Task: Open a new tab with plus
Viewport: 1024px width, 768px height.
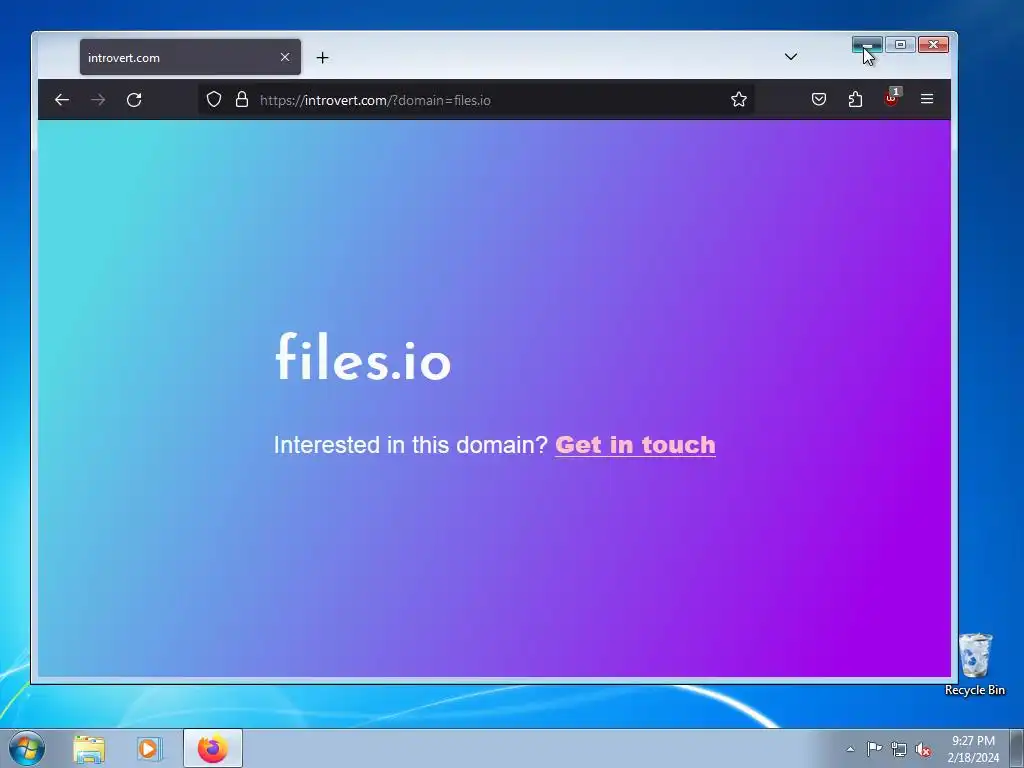Action: click(322, 57)
